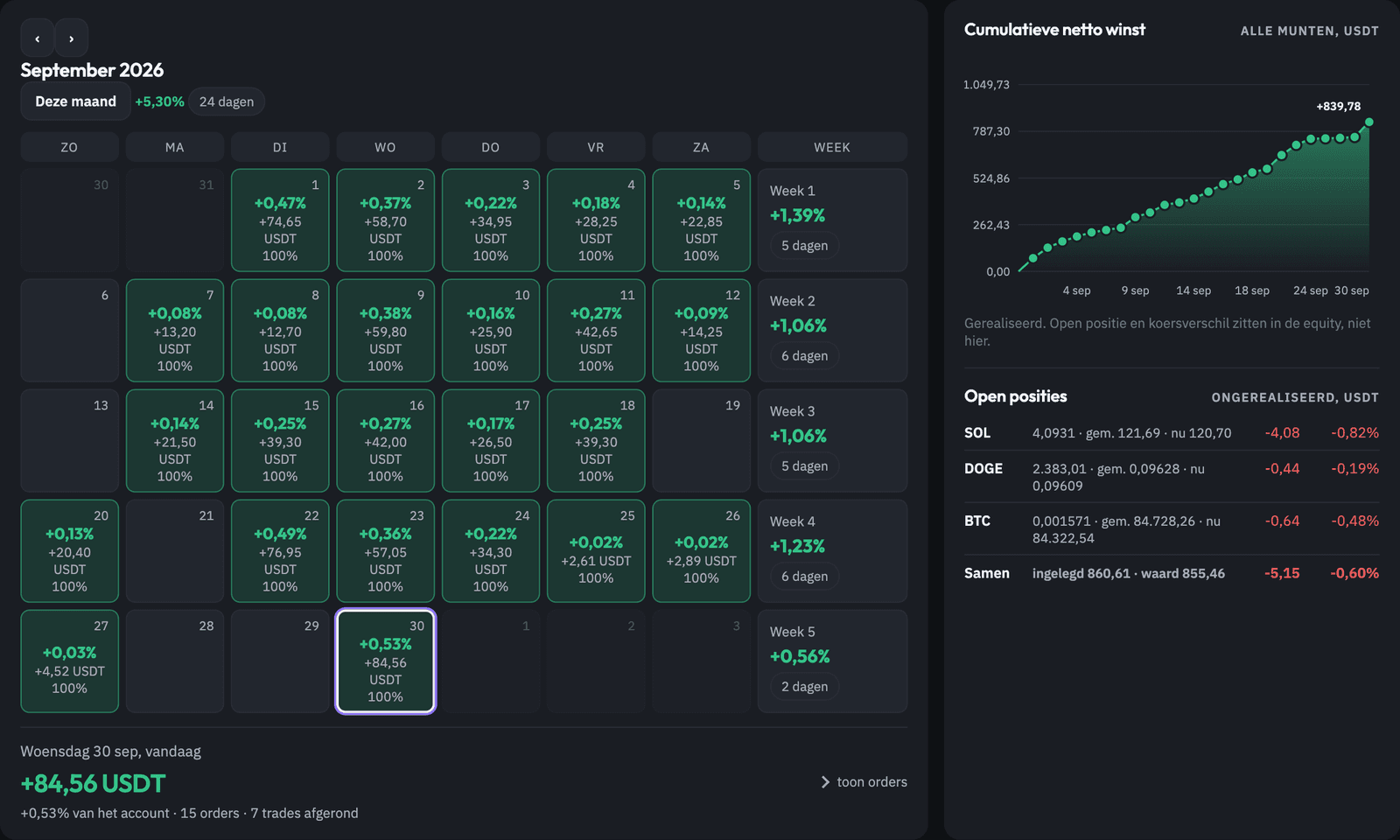
Task: Select day 26 cell with +2,89 USDT
Action: pos(701,551)
